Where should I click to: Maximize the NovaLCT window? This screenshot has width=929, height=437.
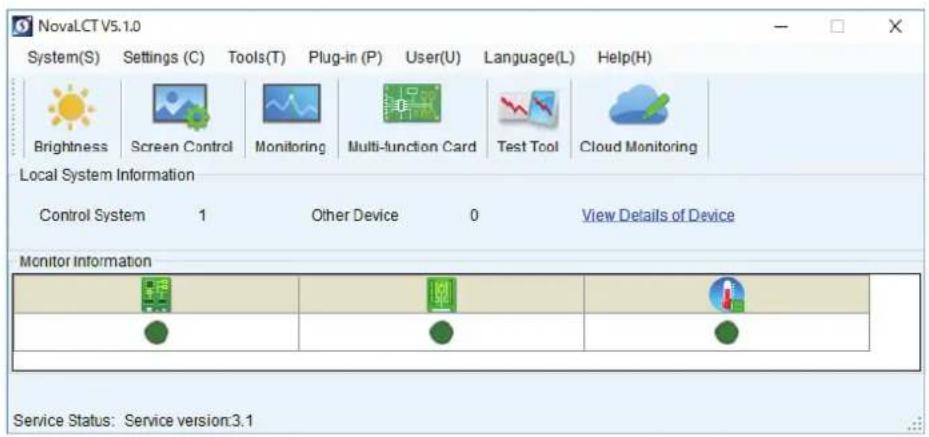(837, 27)
